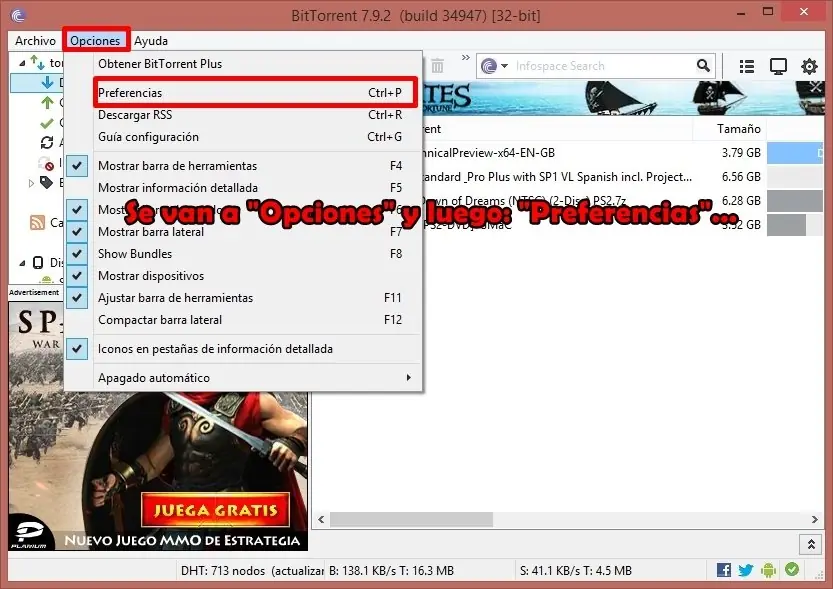Open the Opciones menu
This screenshot has width=833, height=589.
(95, 40)
